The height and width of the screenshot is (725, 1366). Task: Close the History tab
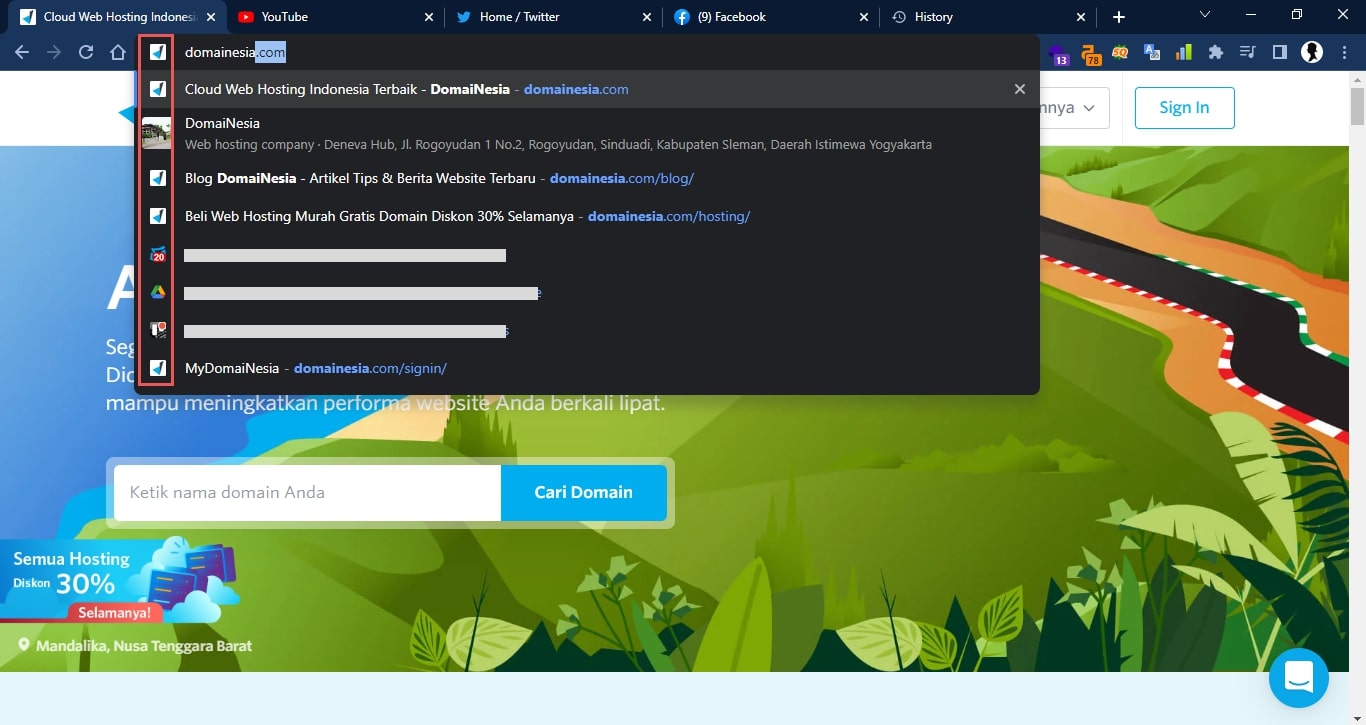(1081, 17)
